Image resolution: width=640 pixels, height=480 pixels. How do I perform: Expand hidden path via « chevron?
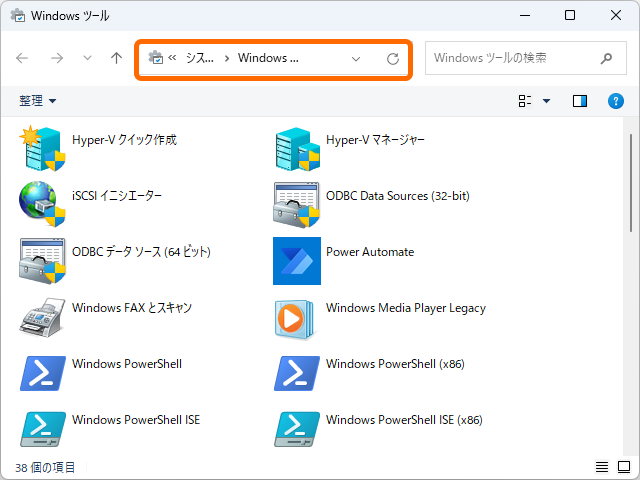[x=172, y=58]
